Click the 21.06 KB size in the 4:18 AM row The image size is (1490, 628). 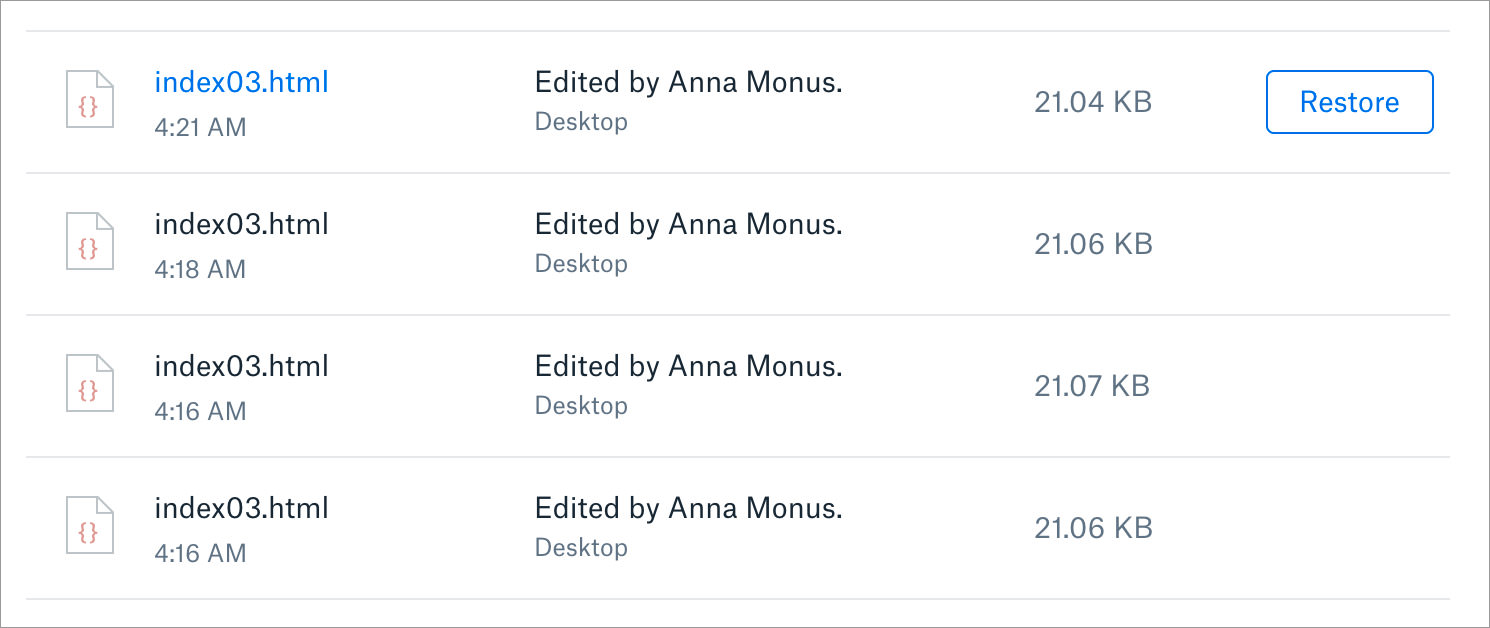[1093, 244]
